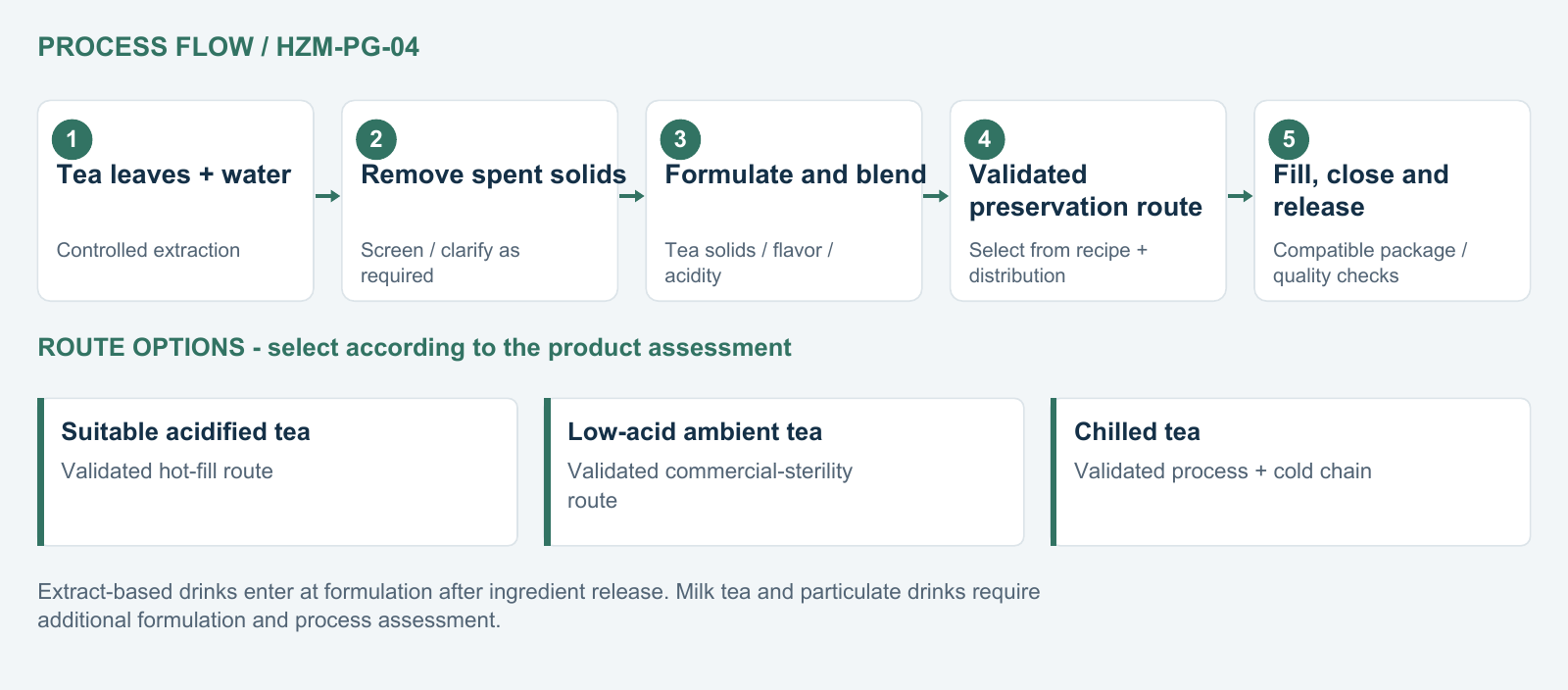Select the Tea leaves + water card
Image resolution: width=1568 pixels, height=690 pixels.
pyautogui.click(x=175, y=201)
